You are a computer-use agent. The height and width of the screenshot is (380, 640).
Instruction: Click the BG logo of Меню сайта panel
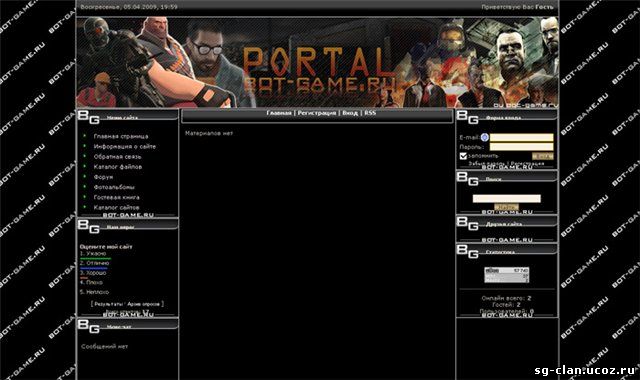[x=89, y=117]
